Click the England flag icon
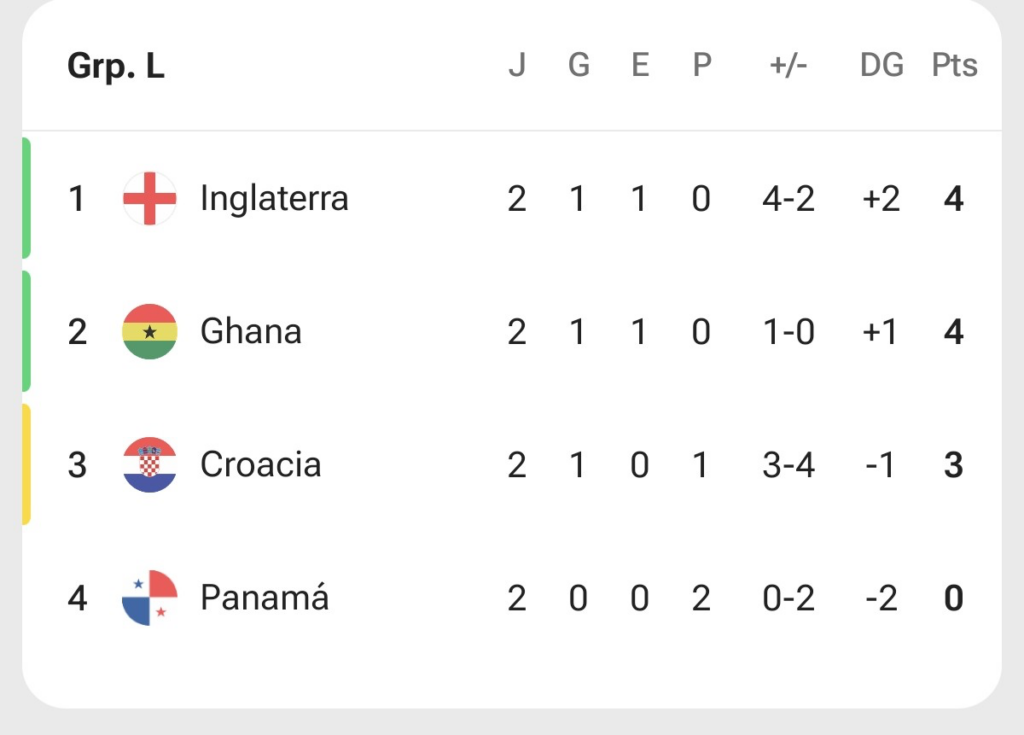This screenshot has width=1024, height=735. coord(150,199)
